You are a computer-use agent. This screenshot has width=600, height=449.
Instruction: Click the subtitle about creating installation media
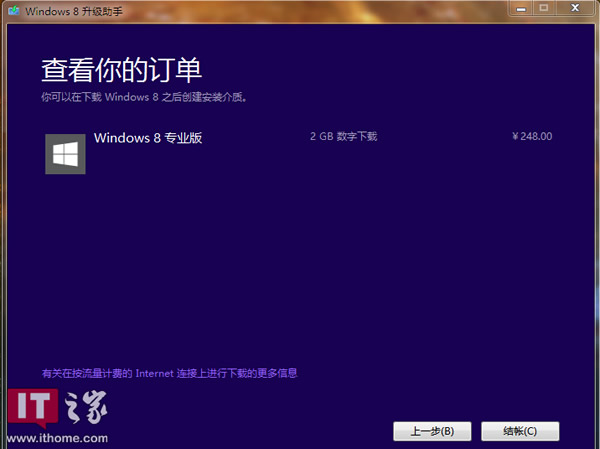(x=144, y=97)
